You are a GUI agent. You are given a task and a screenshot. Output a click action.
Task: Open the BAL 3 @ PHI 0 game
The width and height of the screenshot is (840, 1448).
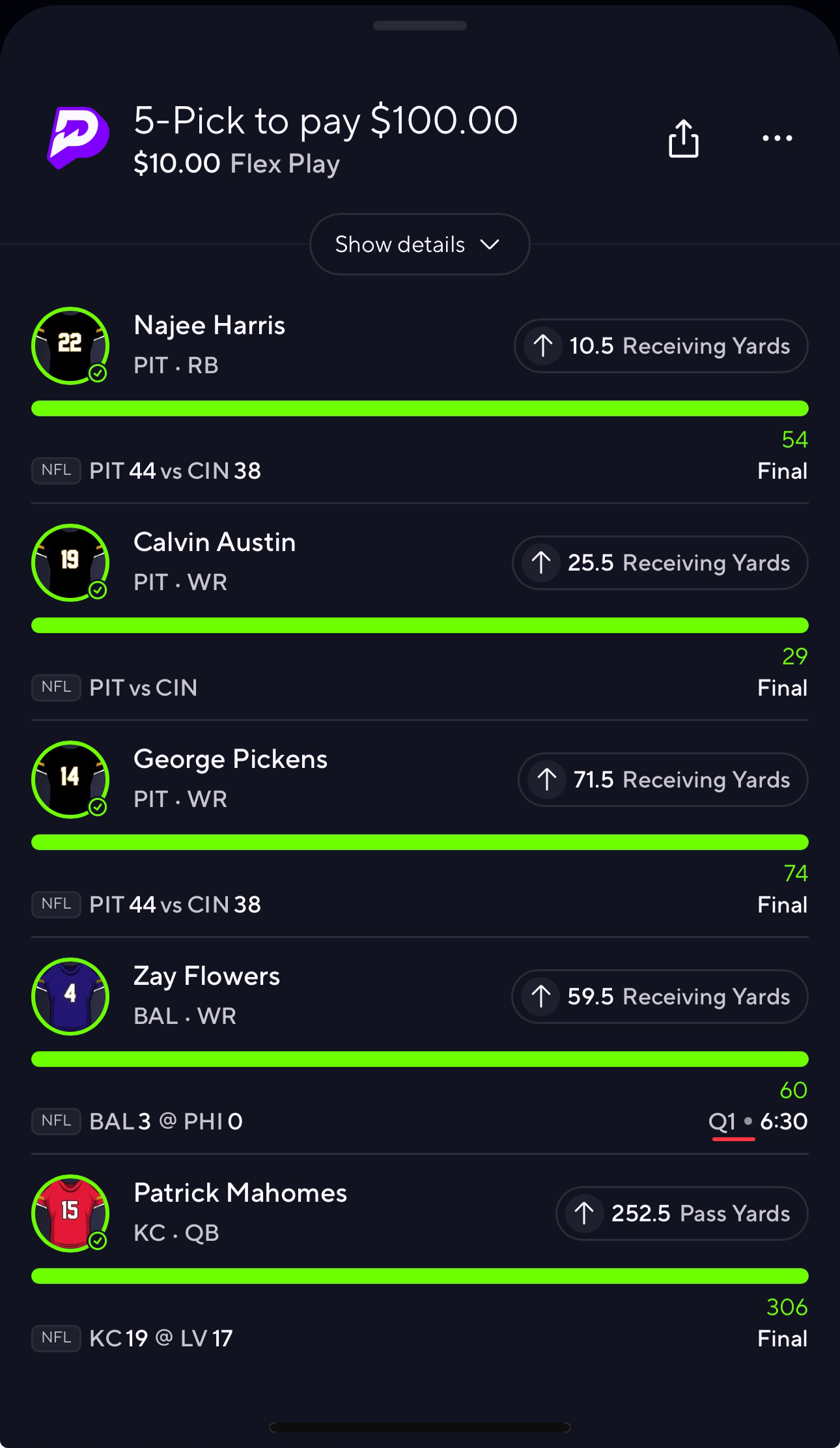pos(166,1121)
